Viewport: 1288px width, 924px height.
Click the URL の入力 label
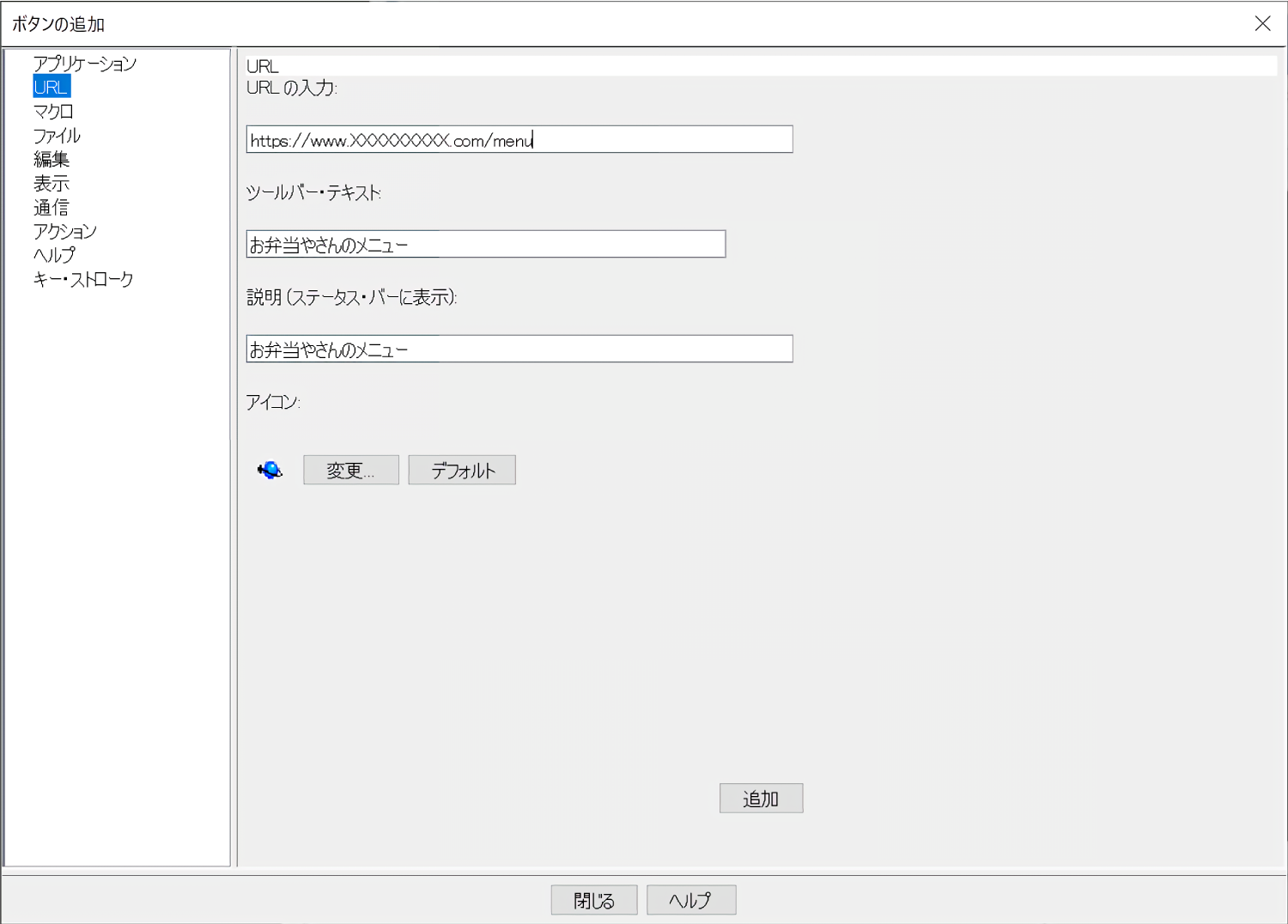tap(292, 88)
